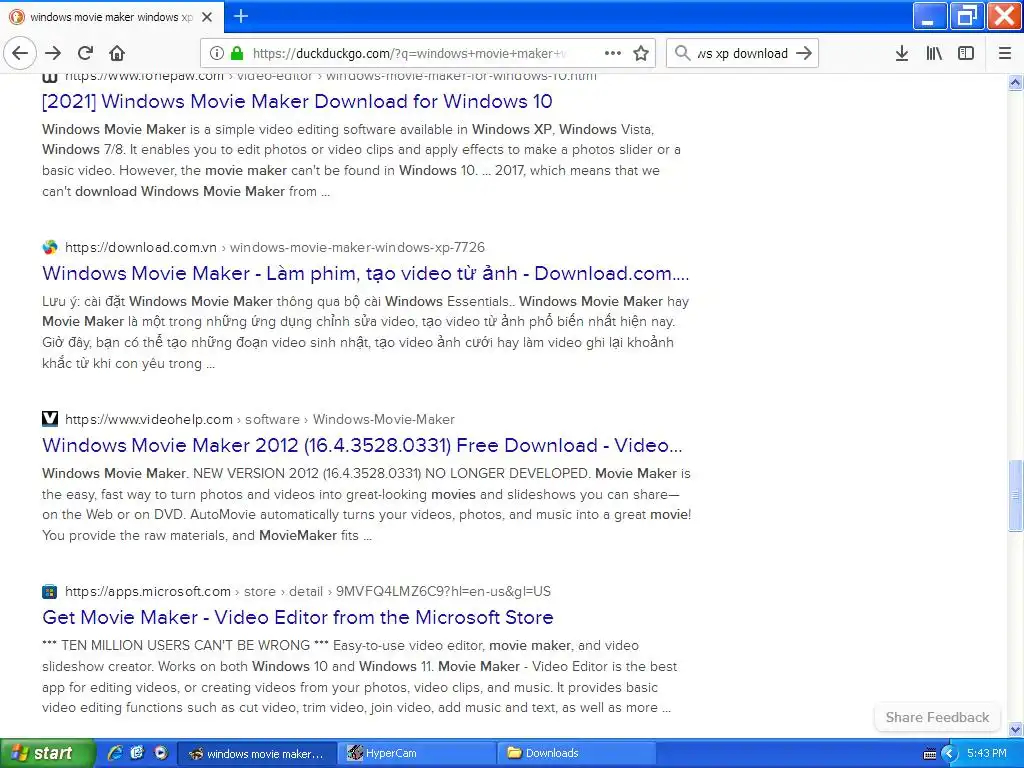Bookmark this page with the star
The width and height of the screenshot is (1024, 768).
click(641, 53)
